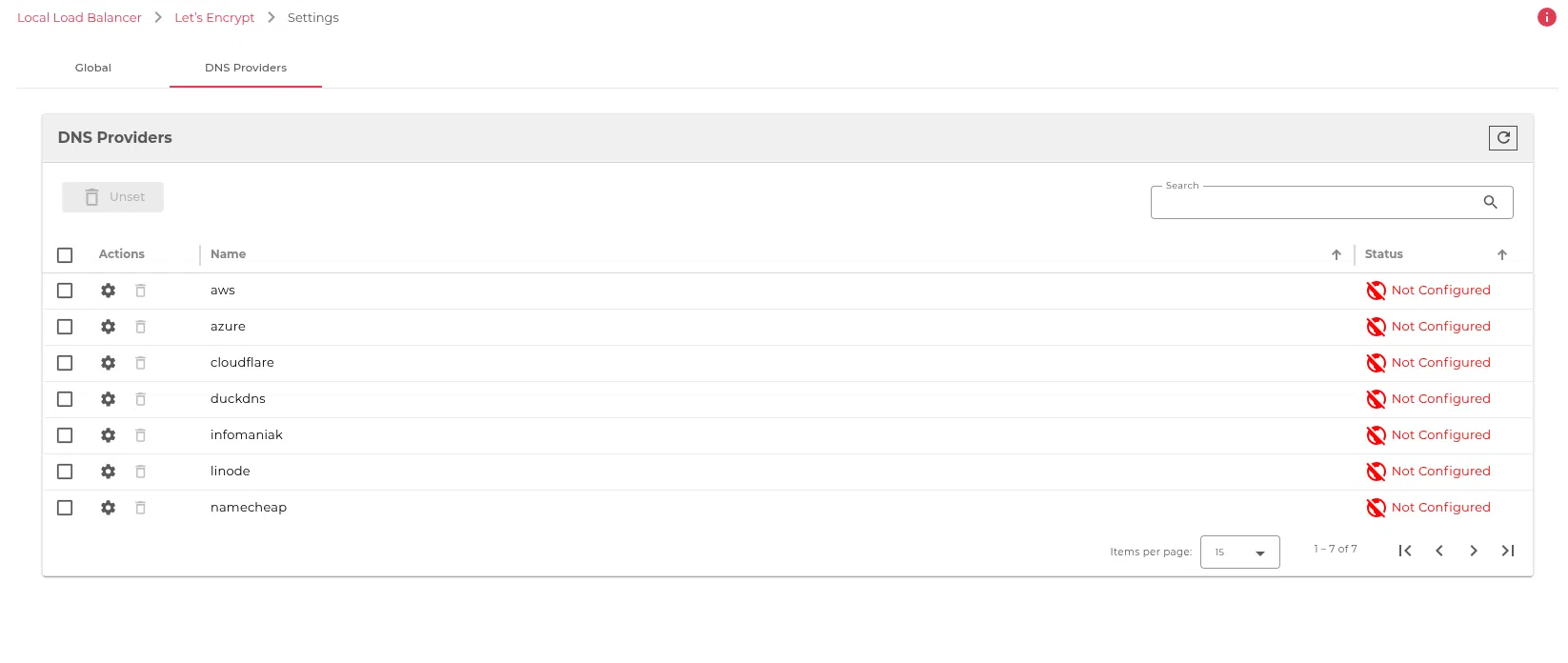Switch to the Global tab
The width and height of the screenshot is (1568, 663).
pos(92,68)
